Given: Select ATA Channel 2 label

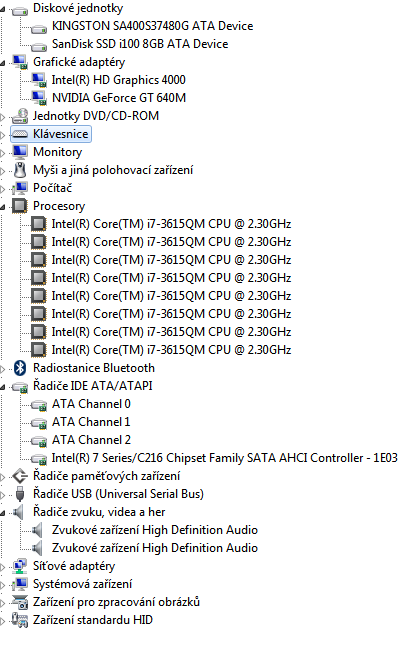Looking at the screenshot, I should coord(91,440).
